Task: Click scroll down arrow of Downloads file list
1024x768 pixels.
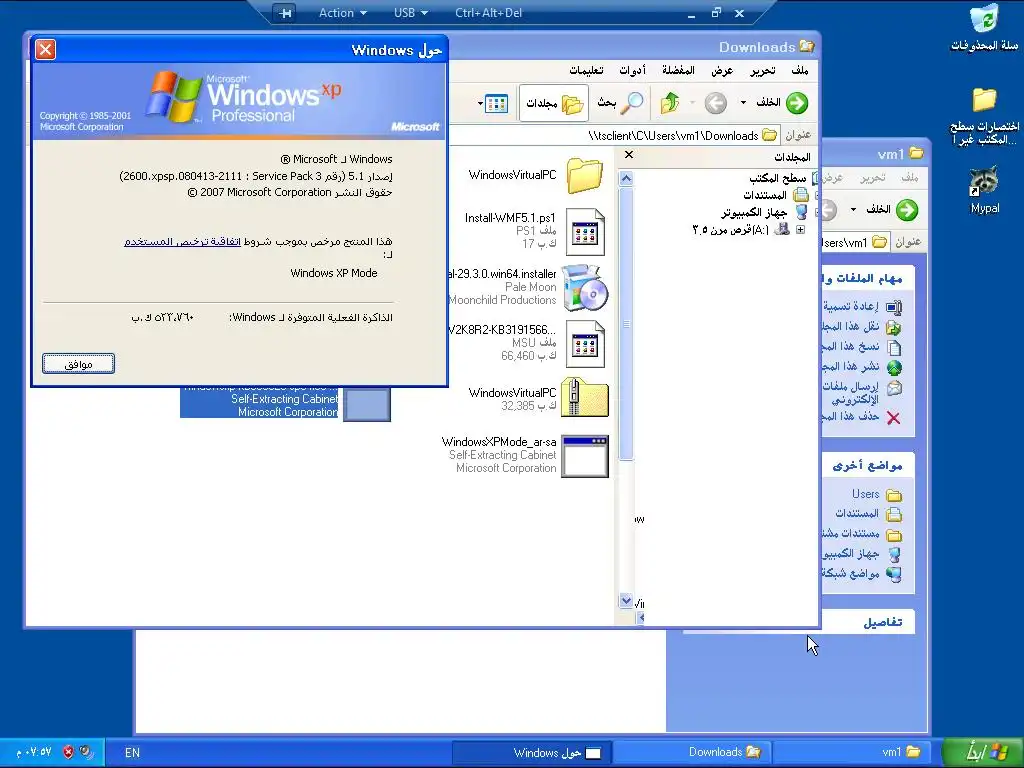Action: click(626, 601)
